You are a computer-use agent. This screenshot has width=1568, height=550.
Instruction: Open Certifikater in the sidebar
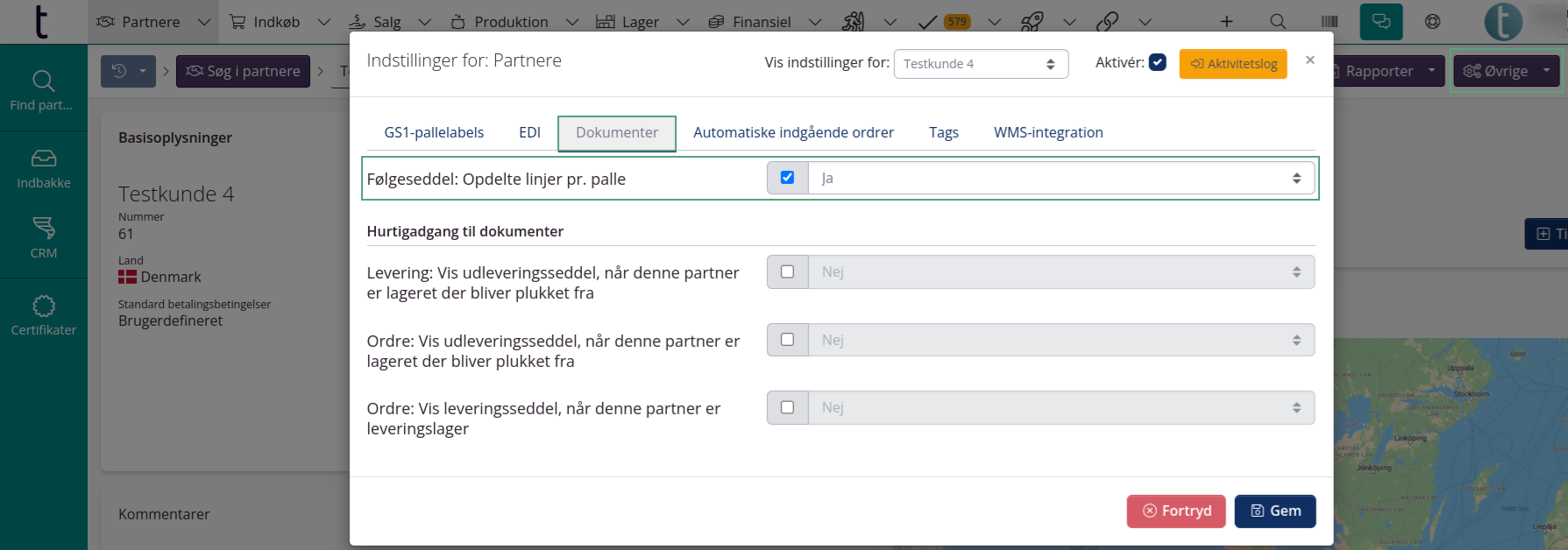[44, 315]
